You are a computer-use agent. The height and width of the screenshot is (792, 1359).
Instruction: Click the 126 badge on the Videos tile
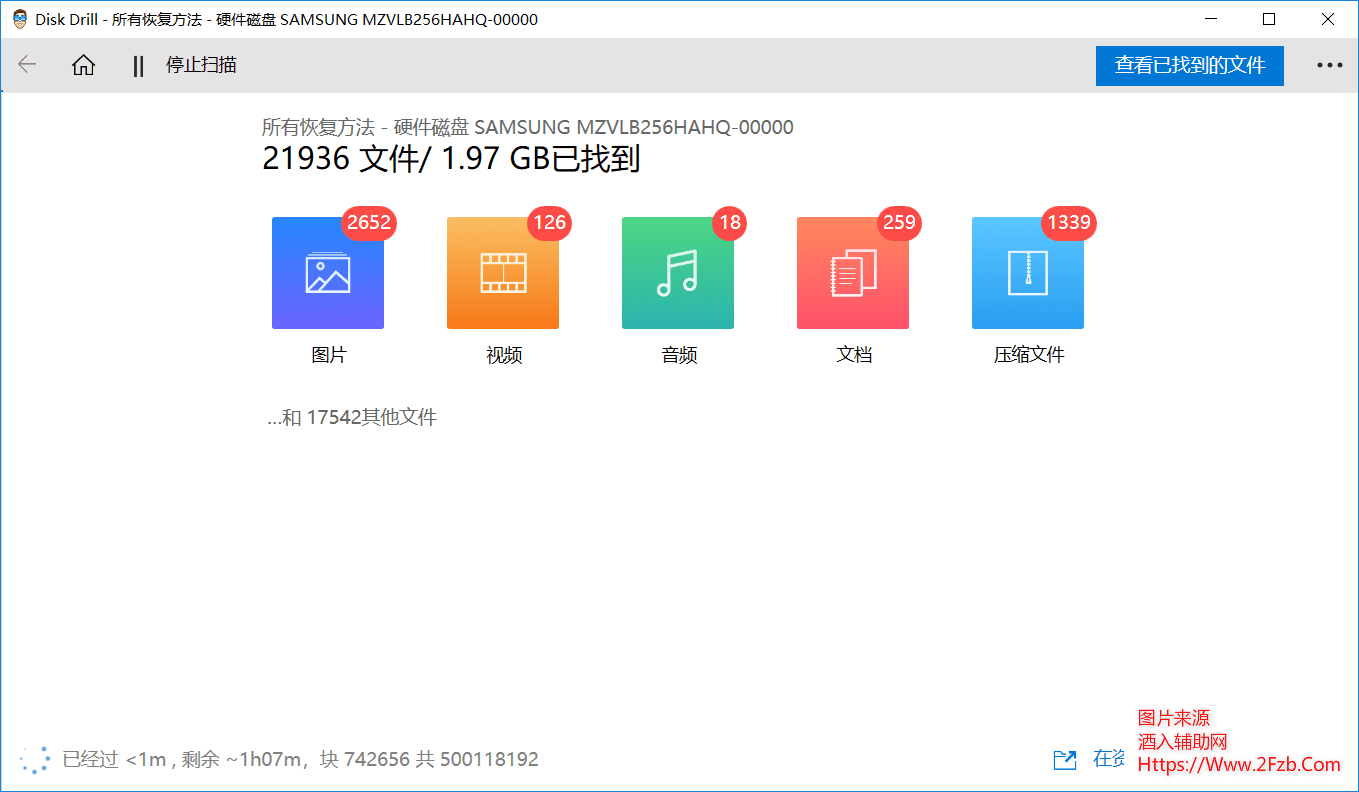(549, 223)
